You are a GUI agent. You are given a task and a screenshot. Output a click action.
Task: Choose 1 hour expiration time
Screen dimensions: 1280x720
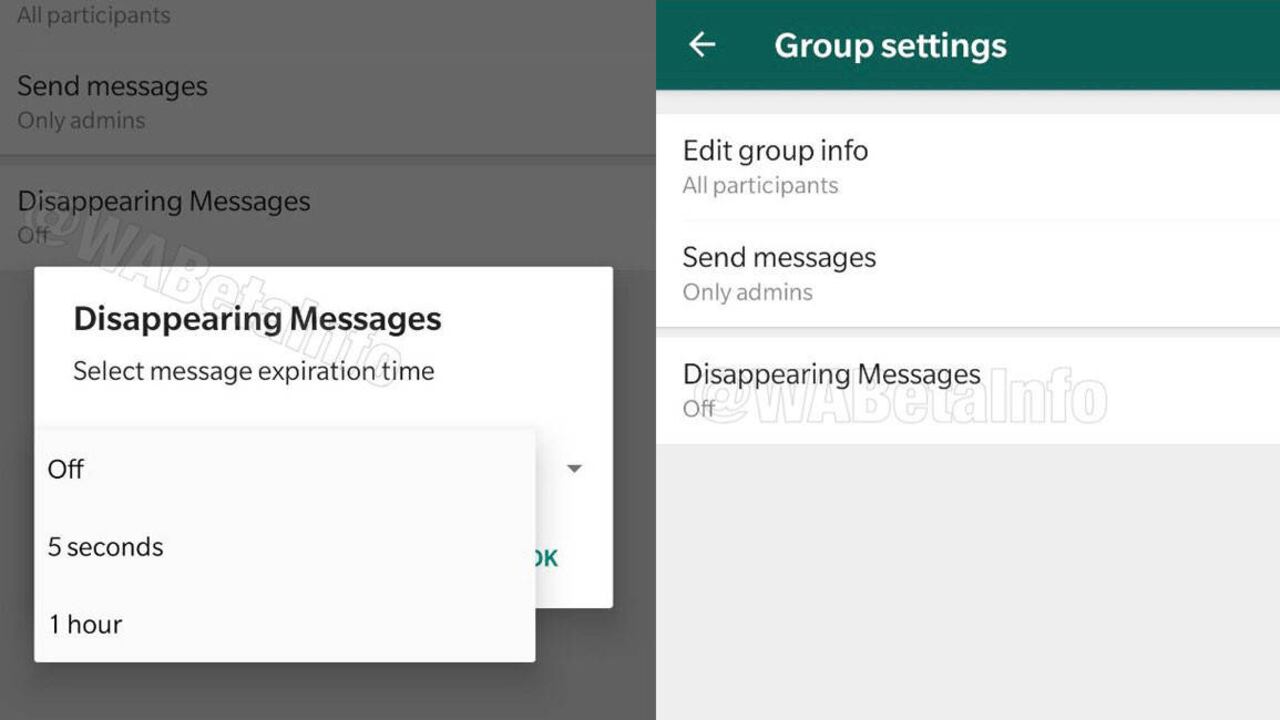click(86, 624)
